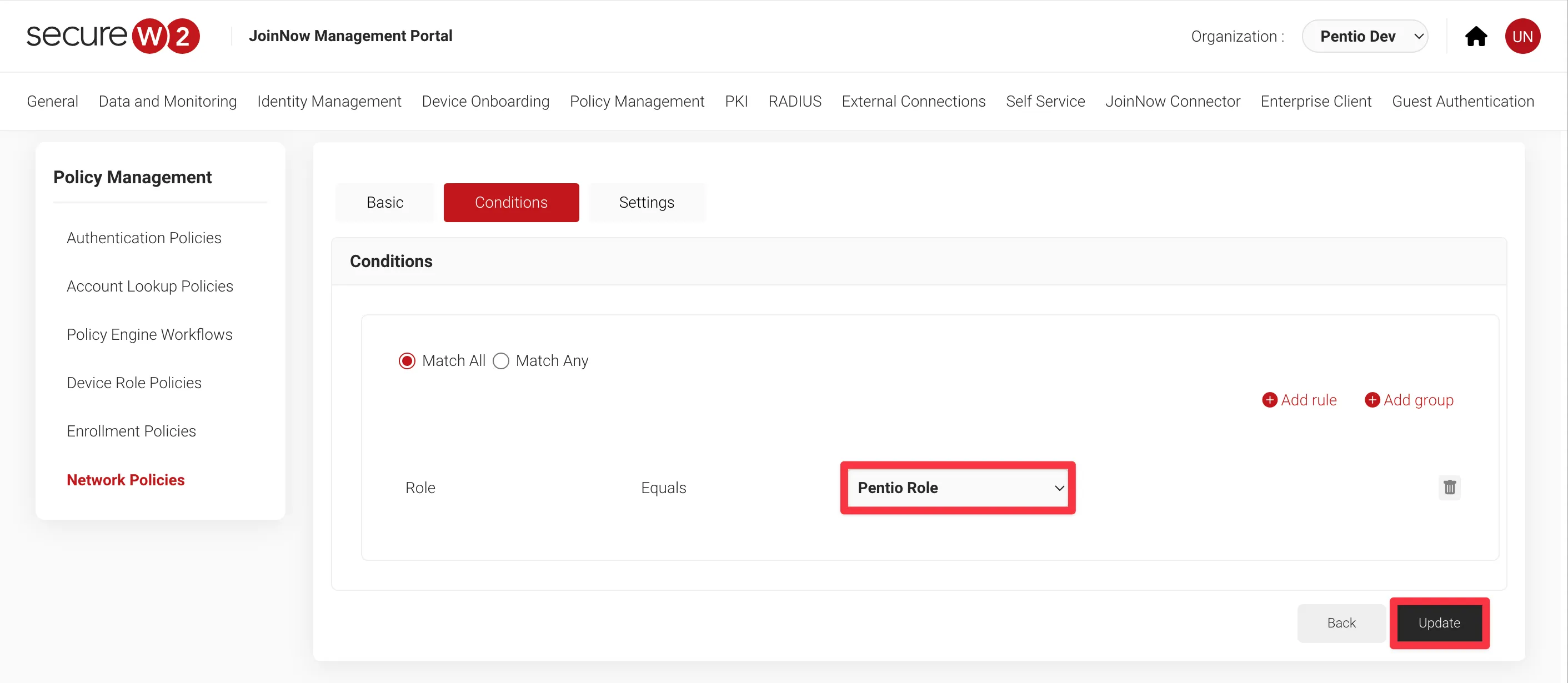The image size is (1568, 683).
Task: Open the Self Service menu
Action: pos(1045,102)
